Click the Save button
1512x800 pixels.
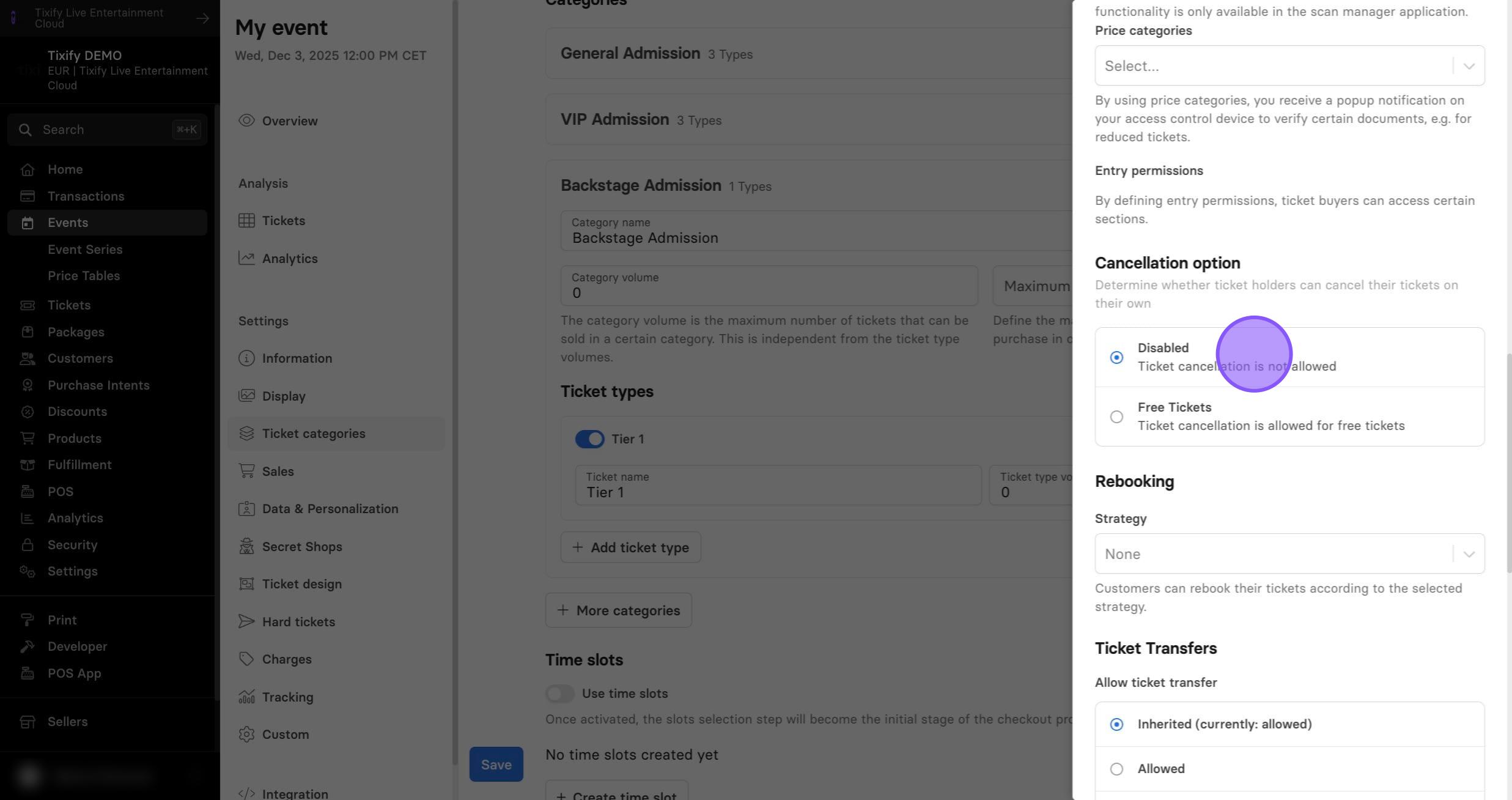(496, 765)
